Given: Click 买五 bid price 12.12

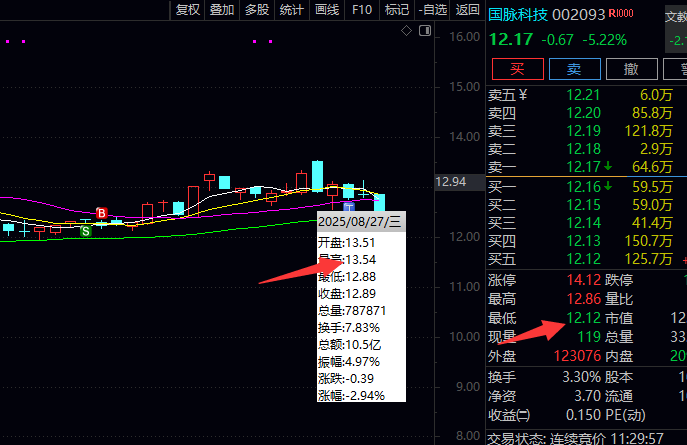Looking at the screenshot, I should tap(583, 259).
